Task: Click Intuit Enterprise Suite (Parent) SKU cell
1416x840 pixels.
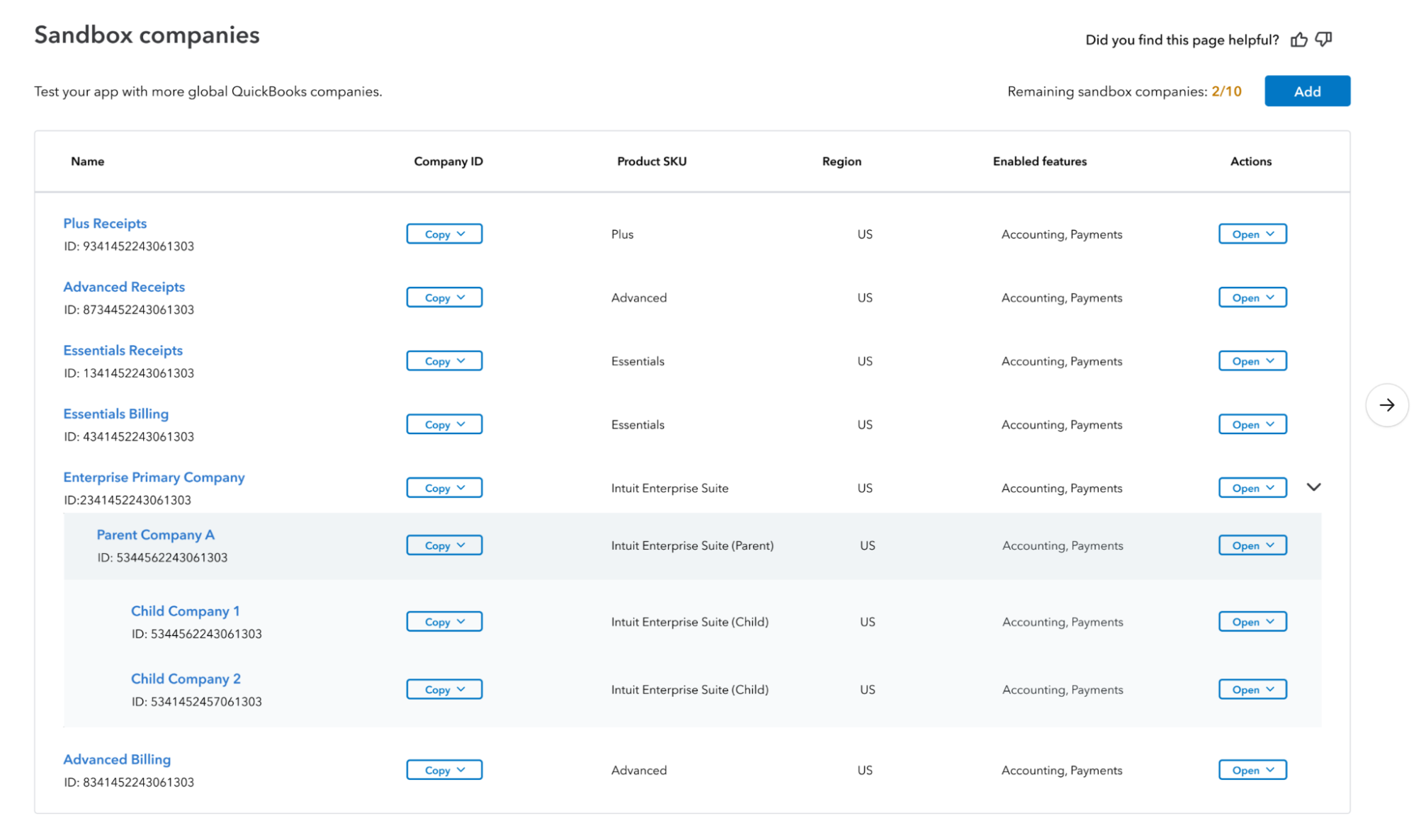Action: tap(692, 545)
